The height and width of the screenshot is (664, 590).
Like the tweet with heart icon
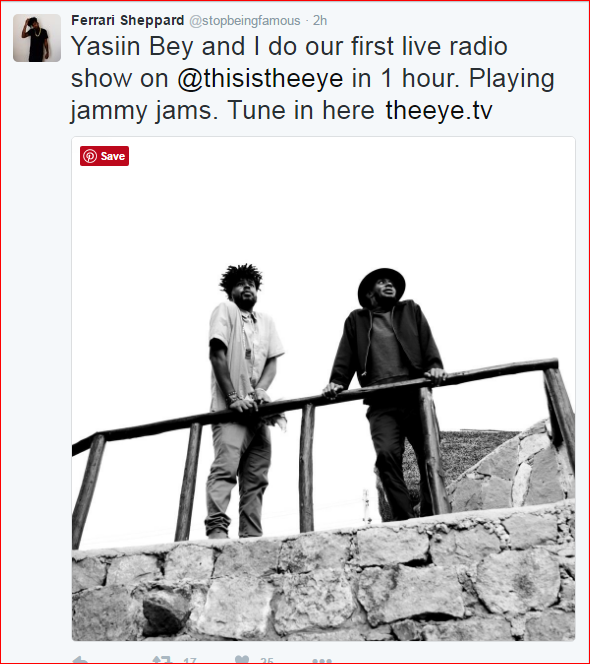[242, 659]
